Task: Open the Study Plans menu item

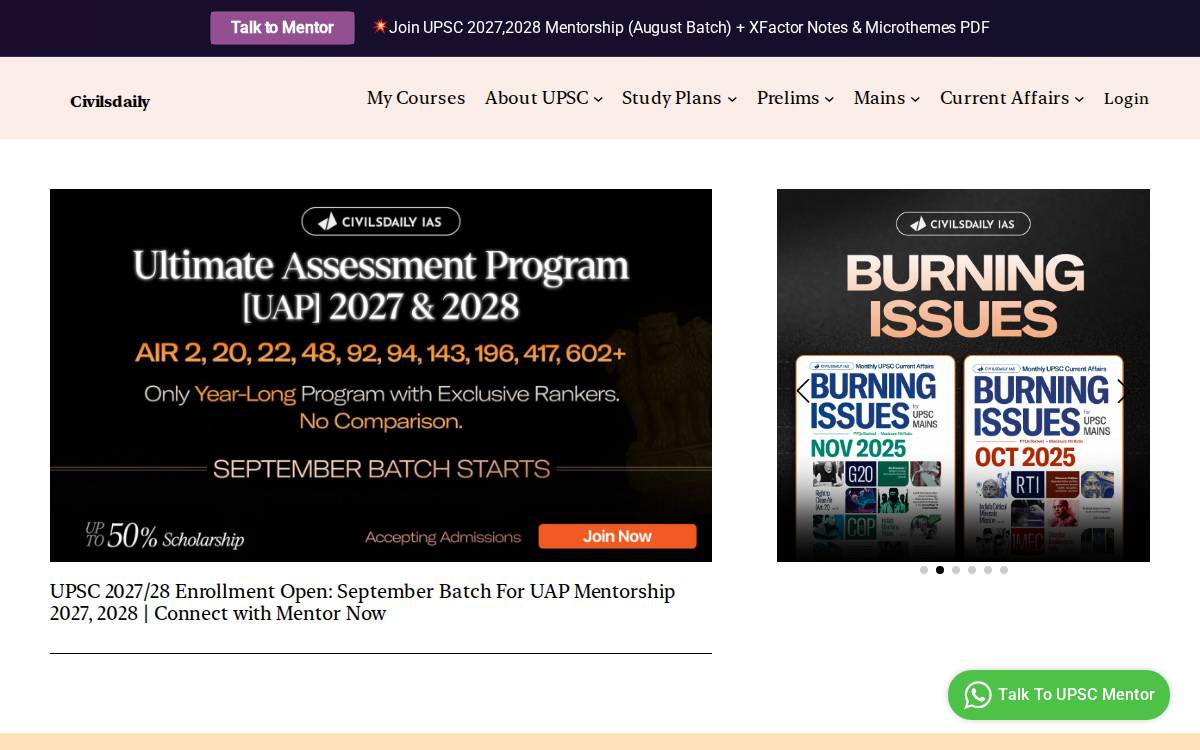Action: coord(671,98)
